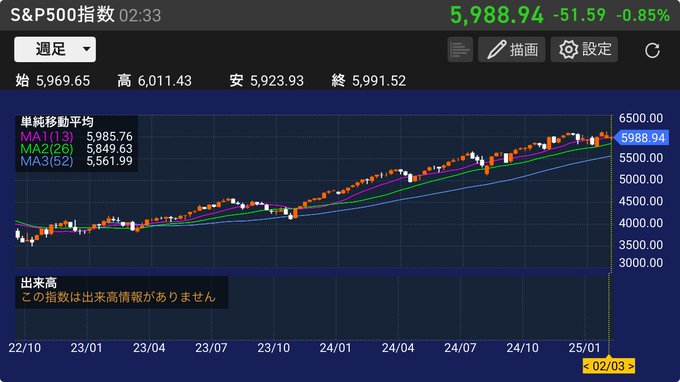This screenshot has height=382, width=680.
Task: Expand the timeframe selector's down arrow
Action: pos(87,49)
